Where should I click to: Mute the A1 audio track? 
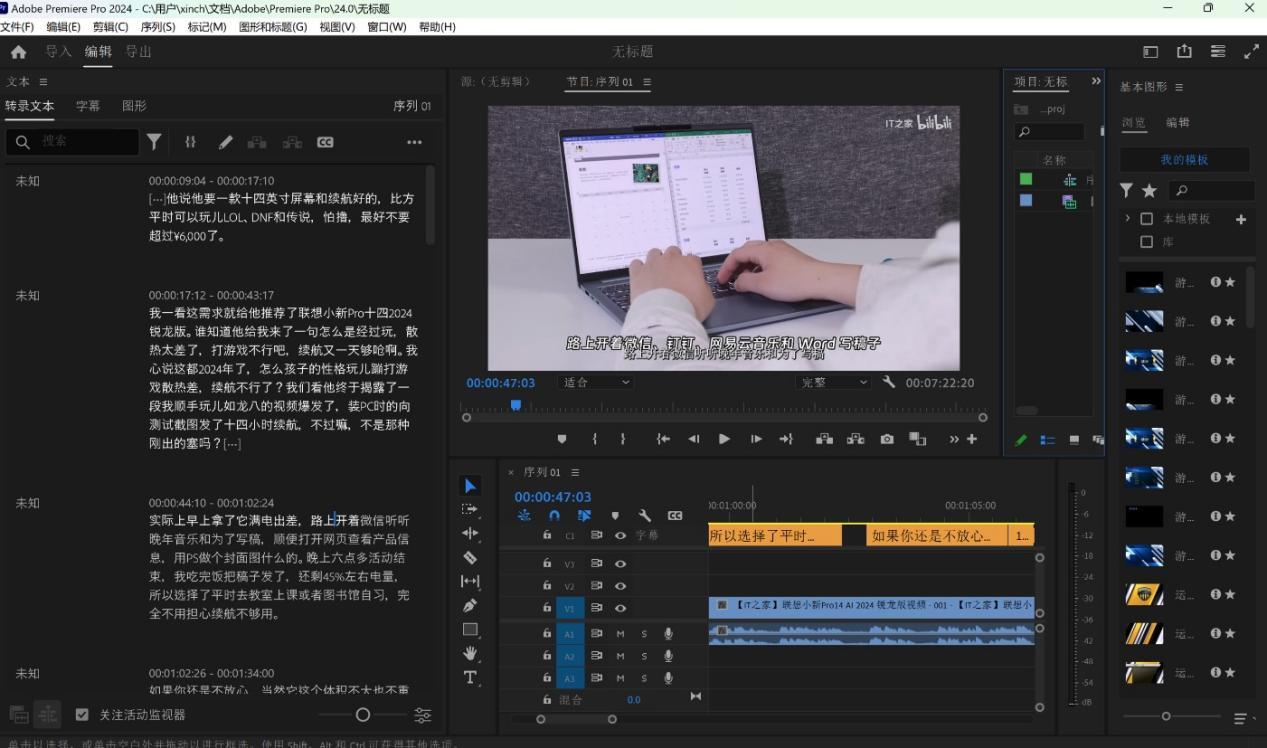[620, 634]
